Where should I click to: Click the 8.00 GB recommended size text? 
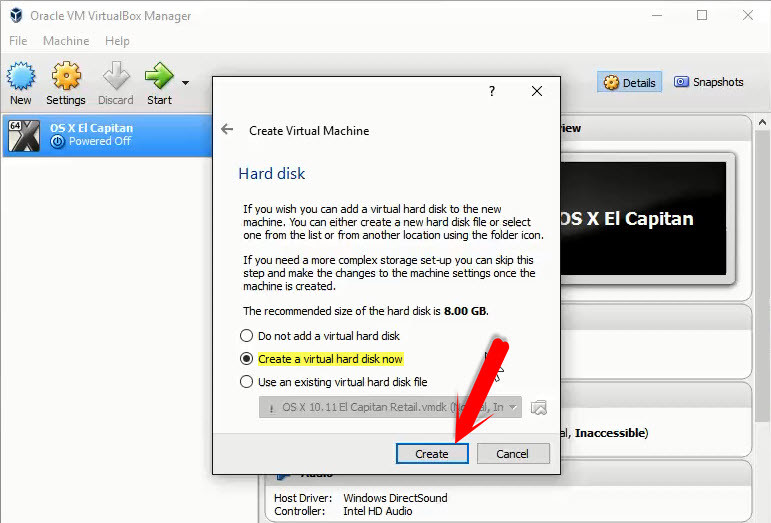point(465,311)
